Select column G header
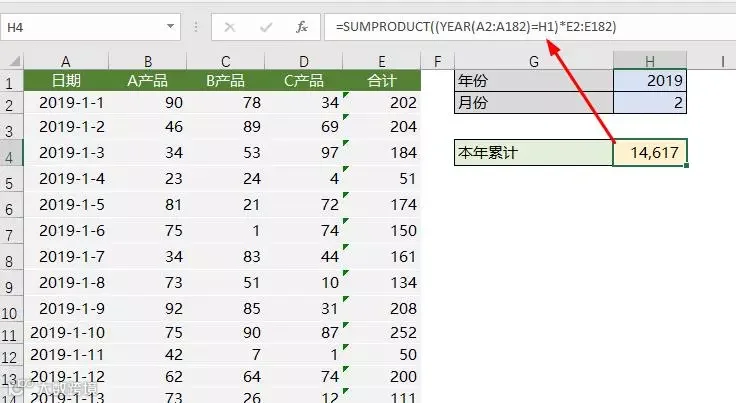Viewport: 736px width, 403px height. point(534,61)
